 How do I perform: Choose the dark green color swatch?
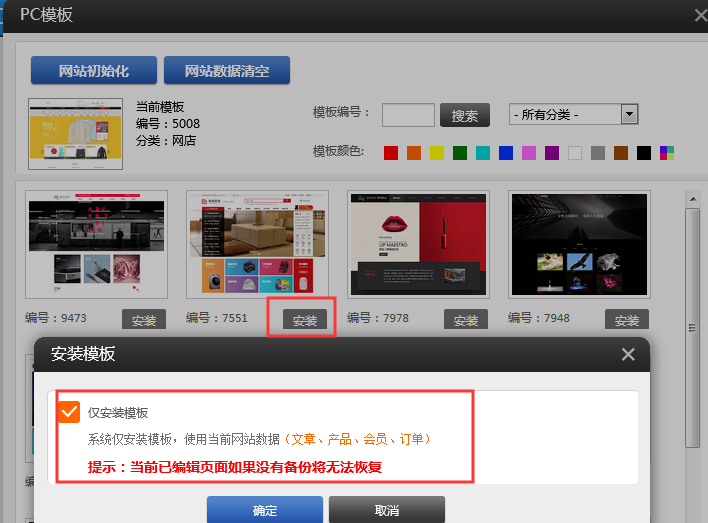pos(460,153)
